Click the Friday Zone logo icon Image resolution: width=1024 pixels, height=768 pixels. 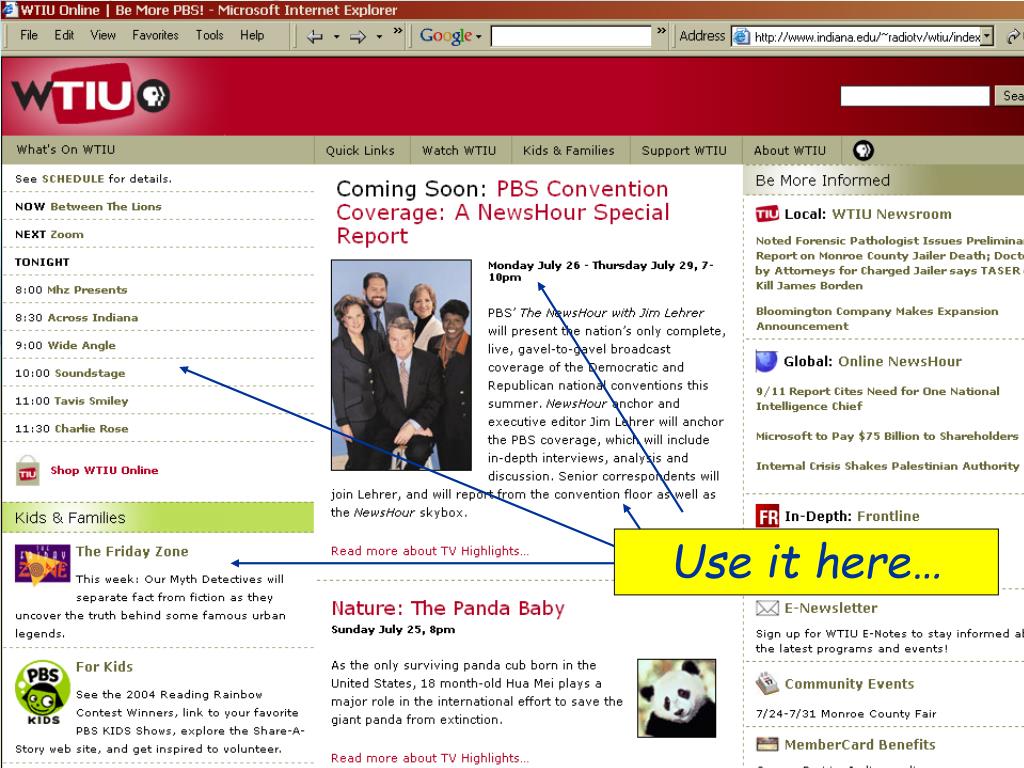tap(42, 564)
